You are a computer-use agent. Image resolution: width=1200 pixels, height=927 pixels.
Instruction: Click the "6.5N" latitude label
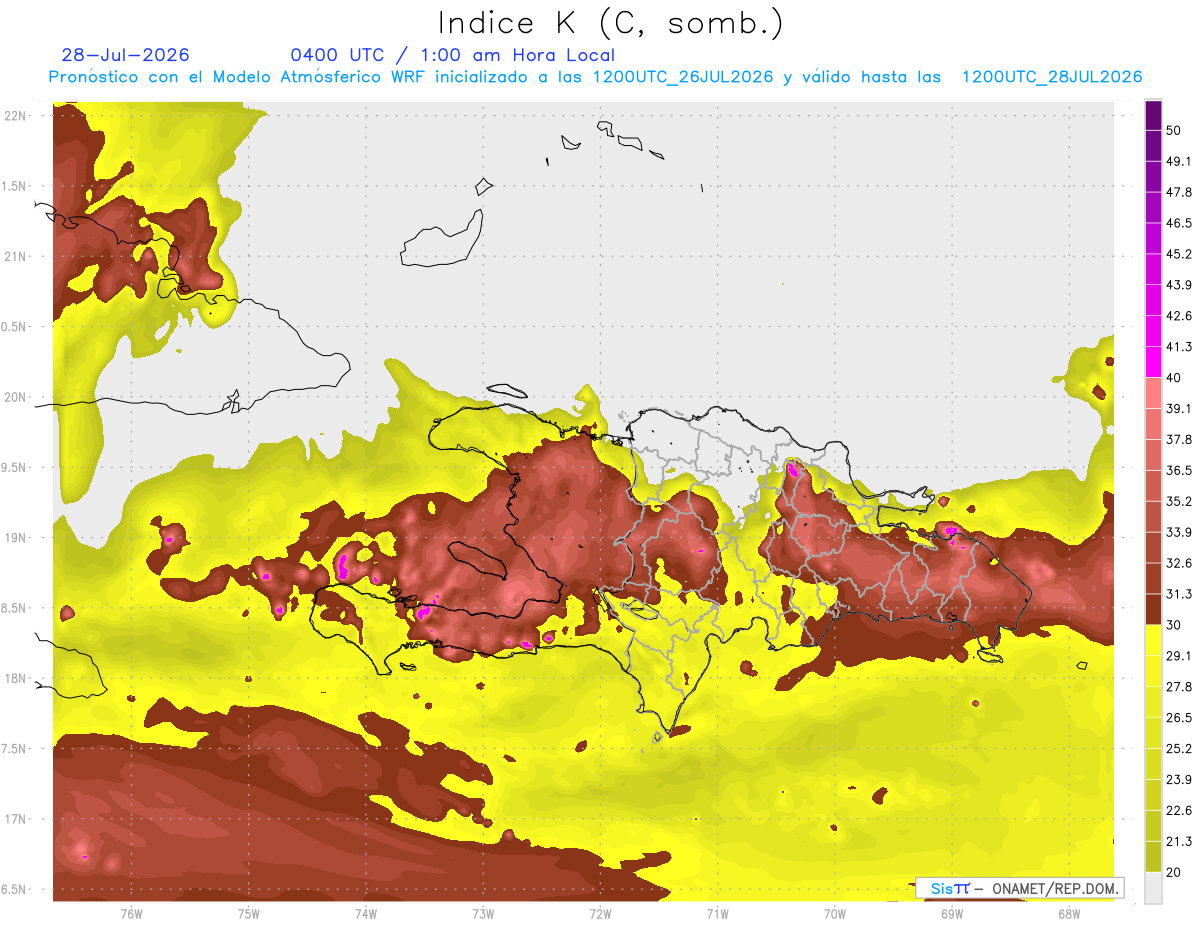point(15,889)
